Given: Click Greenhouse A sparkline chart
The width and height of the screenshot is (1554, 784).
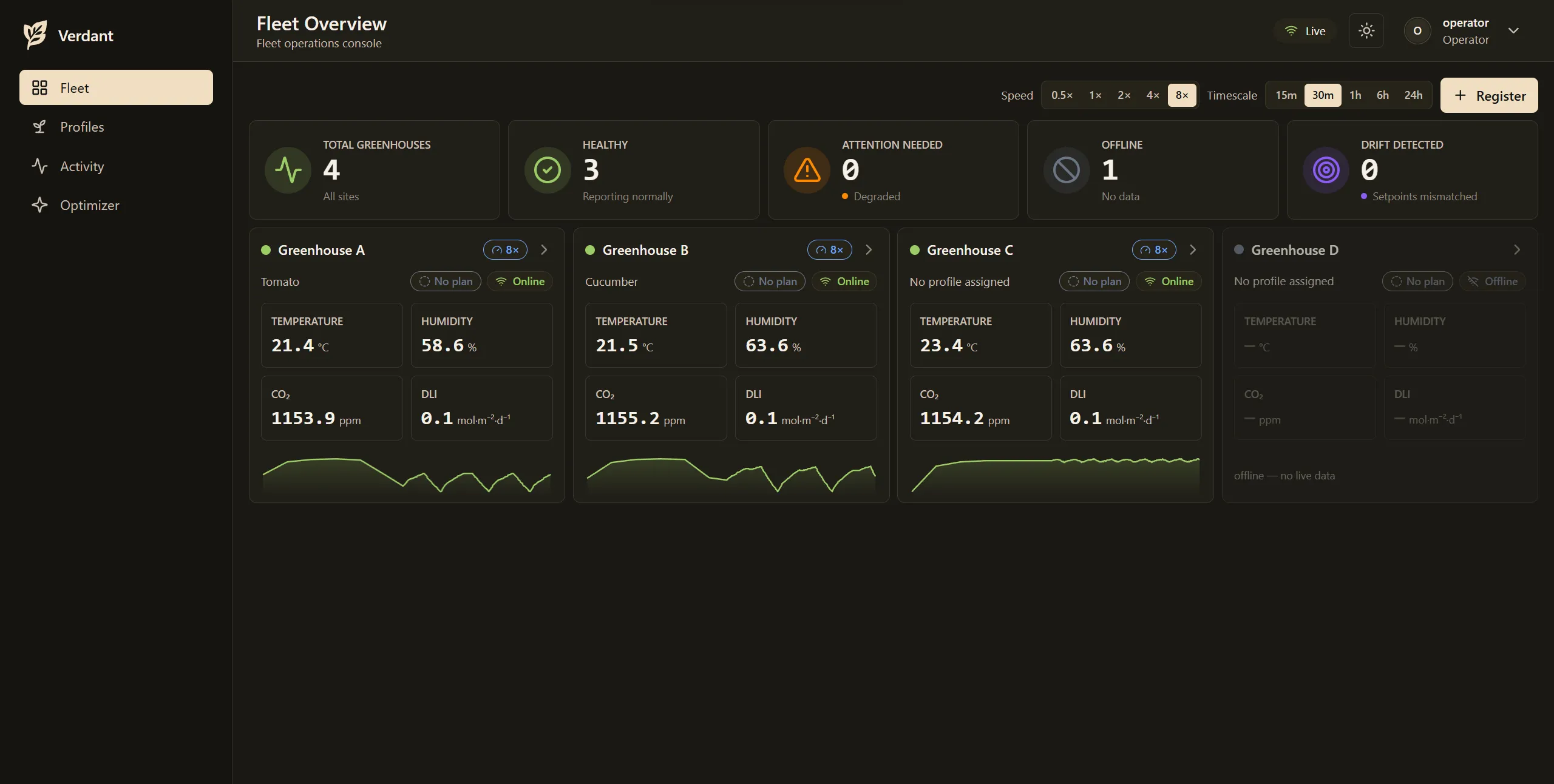Looking at the screenshot, I should pyautogui.click(x=407, y=475).
